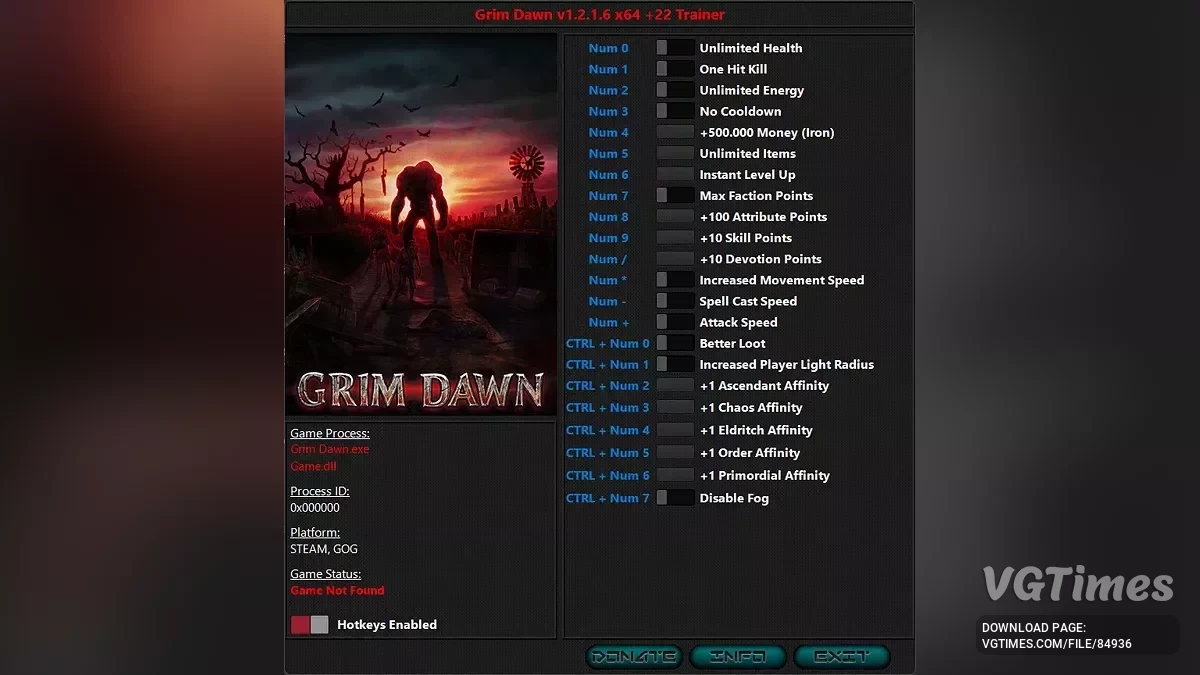Turn on Unlimited Items
Screen dimensions: 1200x675
pyautogui.click(x=674, y=153)
